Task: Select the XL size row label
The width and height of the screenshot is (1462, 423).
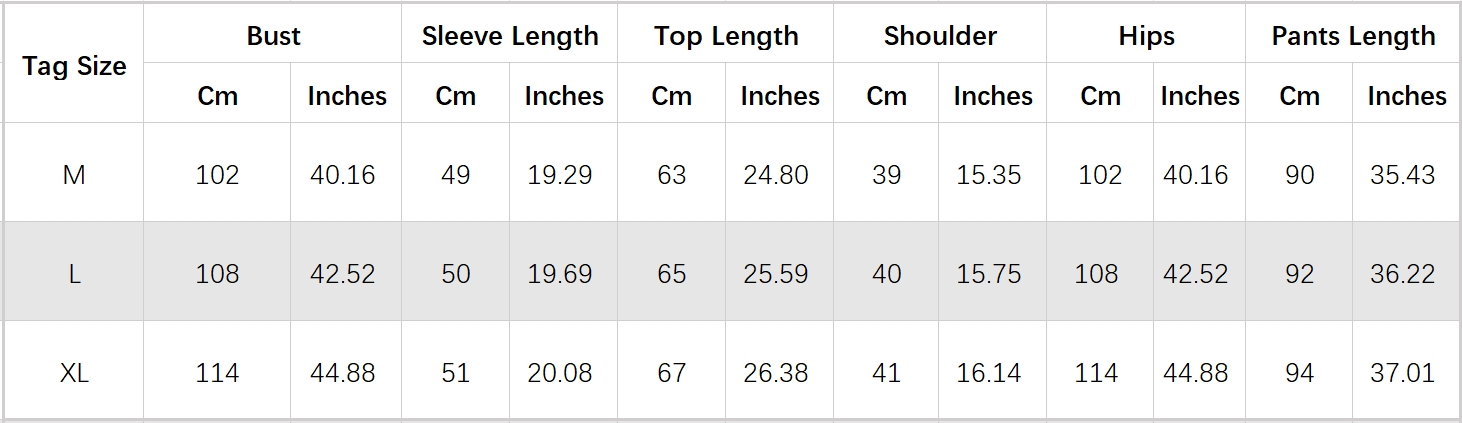Action: 74,373
